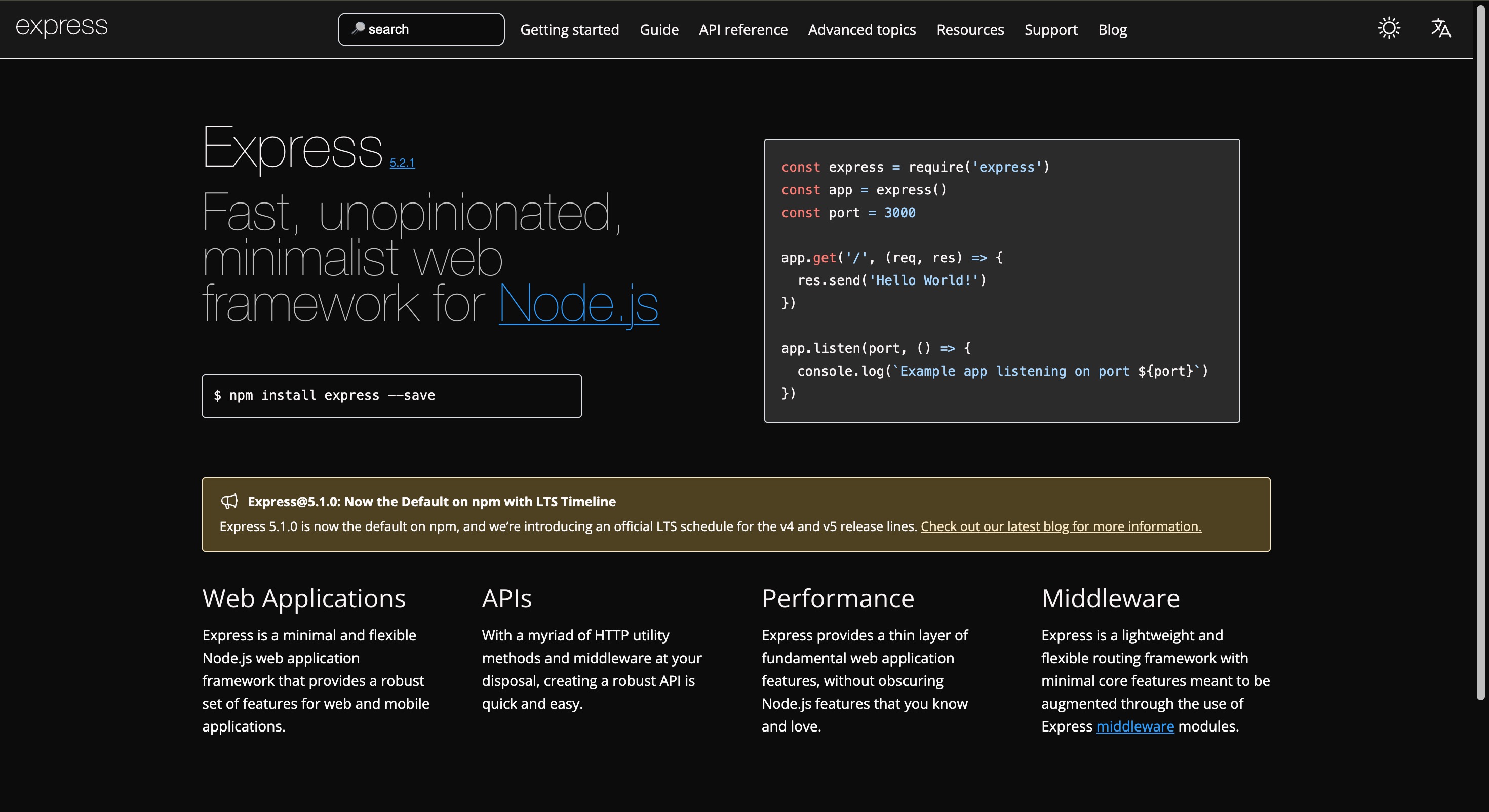The height and width of the screenshot is (812, 1489).
Task: Go to the Support page
Action: 1050,30
